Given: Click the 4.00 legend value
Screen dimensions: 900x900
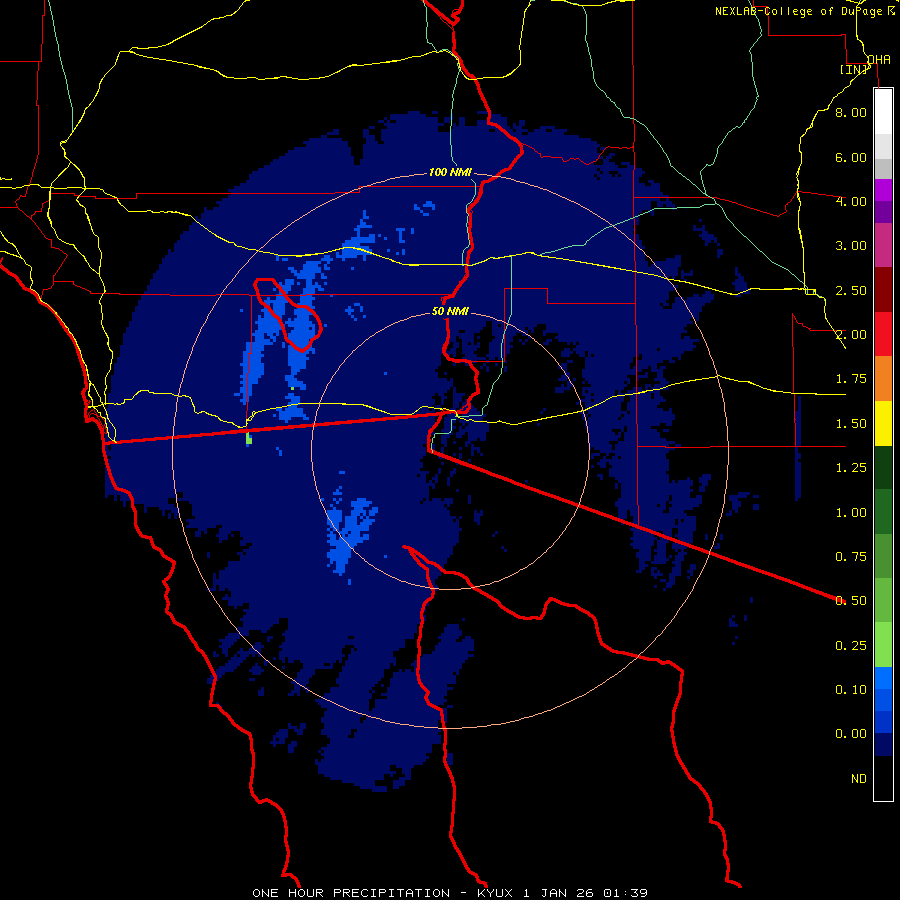Looking at the screenshot, I should [x=851, y=201].
